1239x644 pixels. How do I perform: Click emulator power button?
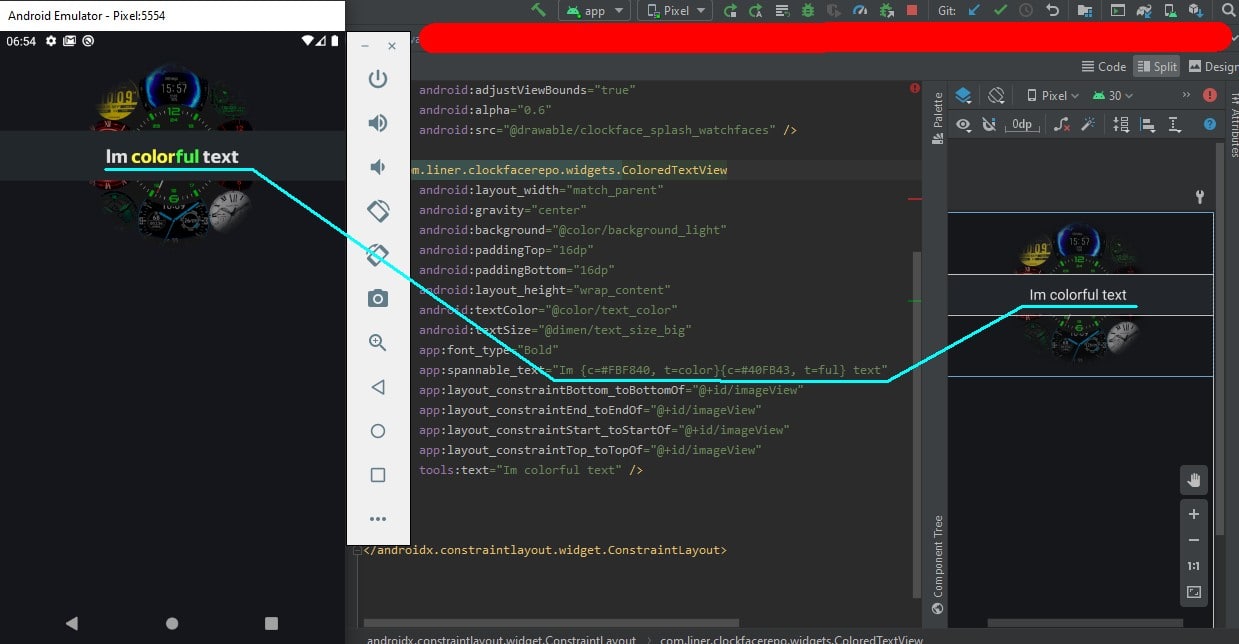click(378, 79)
